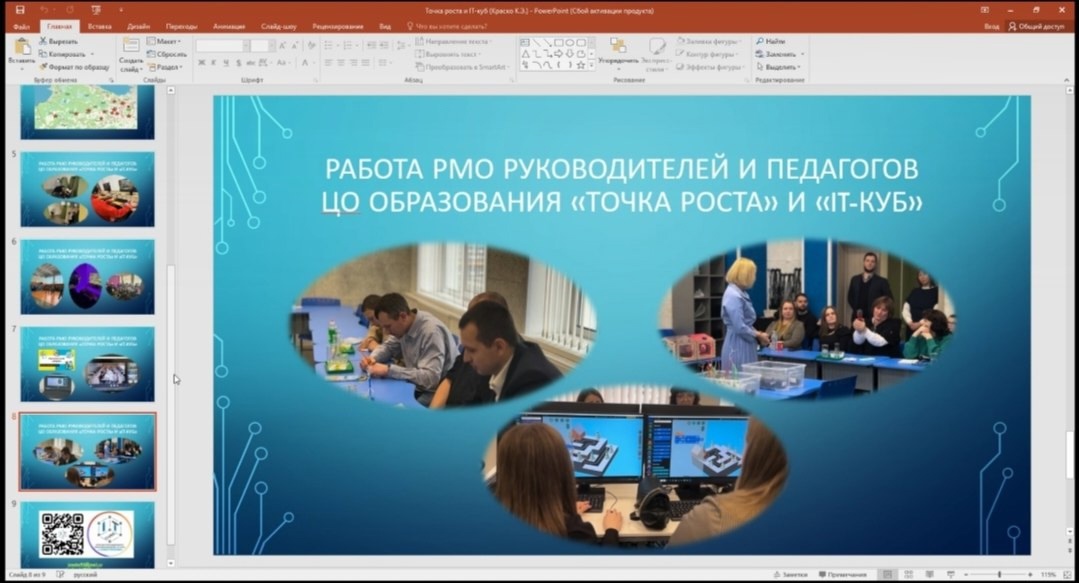Click the Undo arrow in Quick Access
This screenshot has height=583, width=1079.
44,10
